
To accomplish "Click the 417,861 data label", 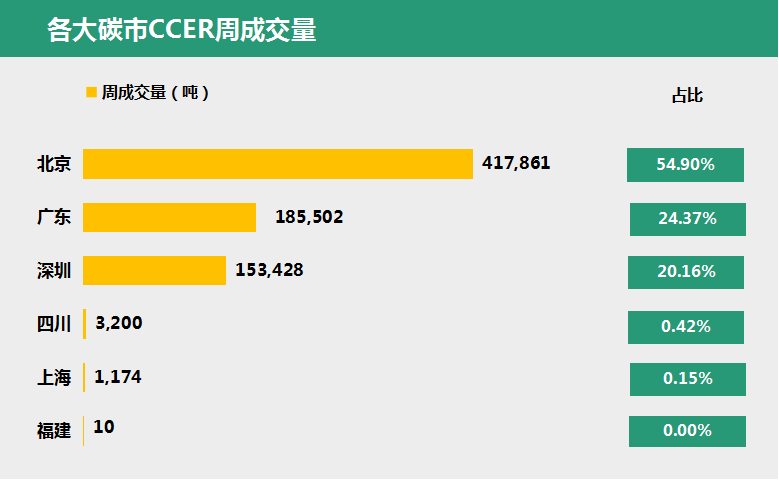I will (x=516, y=163).
